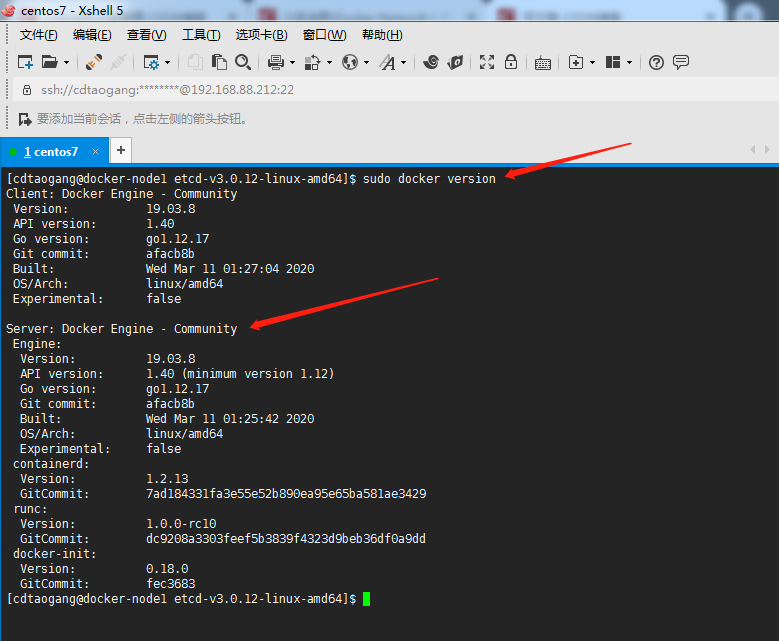This screenshot has height=641, width=779.
Task: Open Help question mark icon
Action: pyautogui.click(x=656, y=63)
